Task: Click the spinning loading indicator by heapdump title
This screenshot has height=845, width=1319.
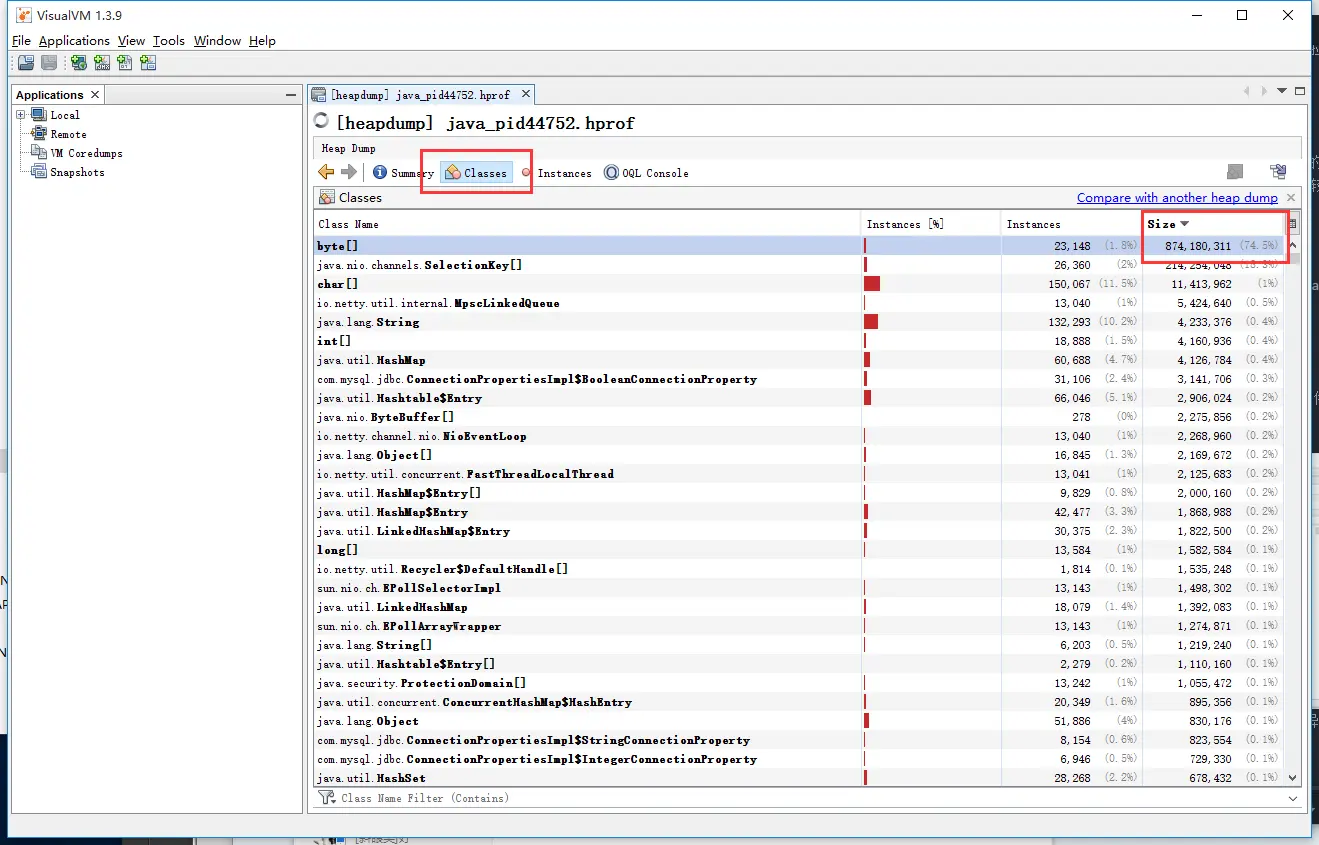Action: coord(321,121)
